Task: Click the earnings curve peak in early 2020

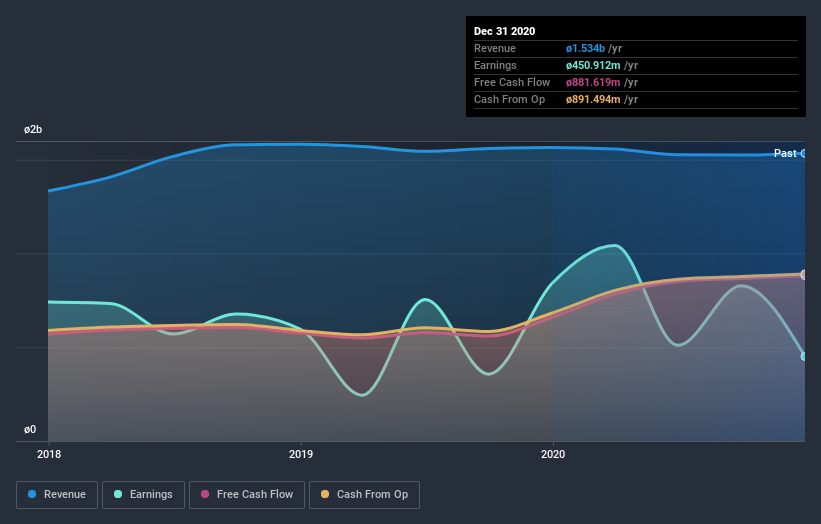Action: coord(614,245)
